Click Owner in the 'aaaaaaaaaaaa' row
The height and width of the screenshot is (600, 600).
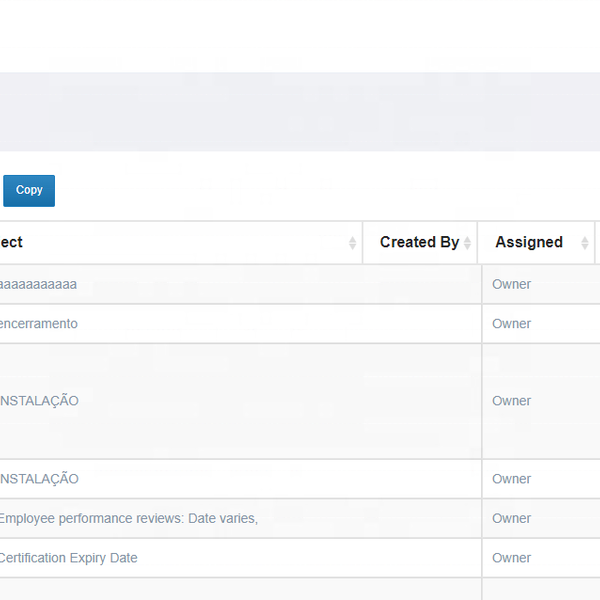click(511, 284)
